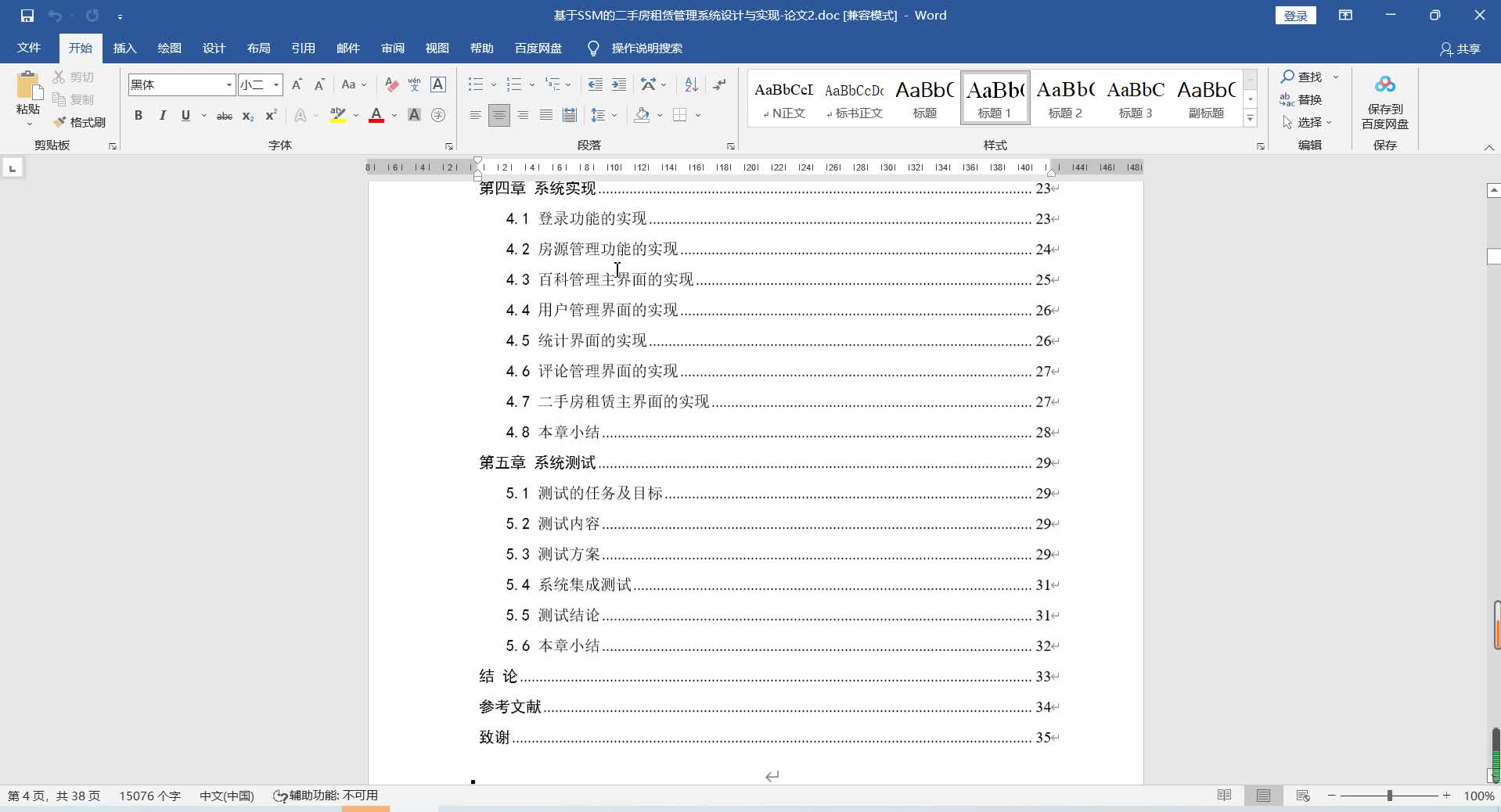Click the sort icon in paragraph group
Image resolution: width=1501 pixels, height=812 pixels.
[691, 84]
